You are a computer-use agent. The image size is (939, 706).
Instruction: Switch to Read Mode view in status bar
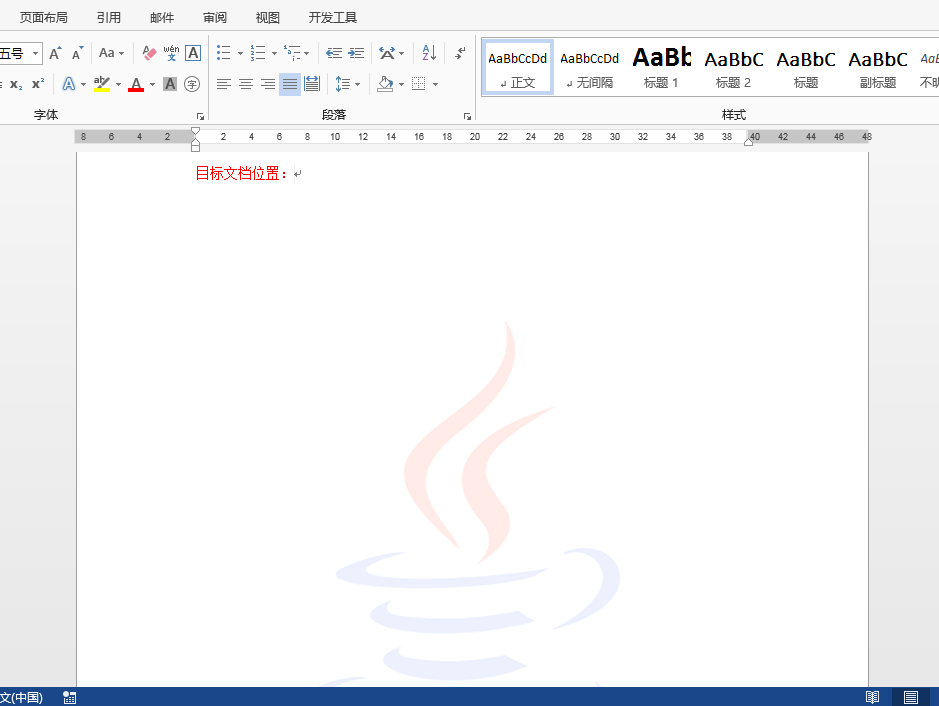click(873, 697)
